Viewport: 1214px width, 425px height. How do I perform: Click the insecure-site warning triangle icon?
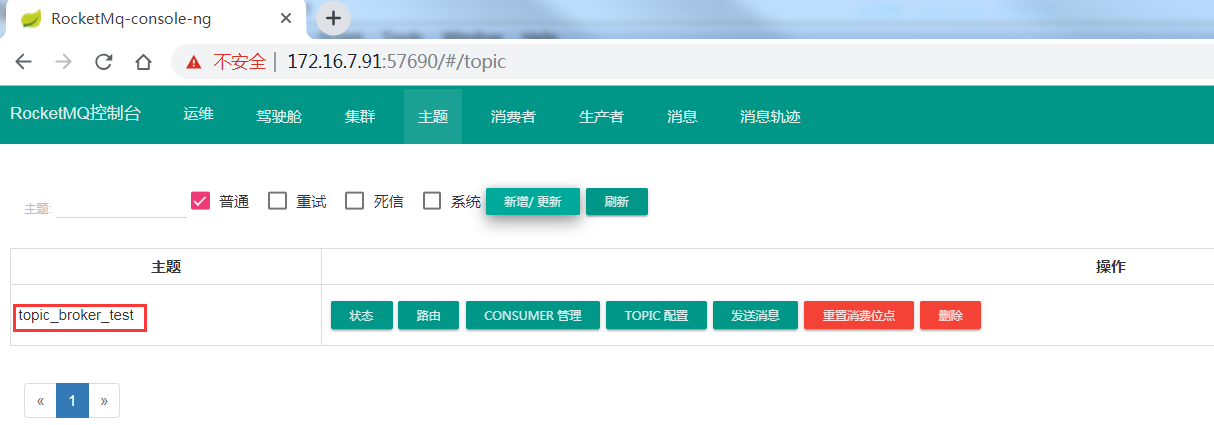(194, 61)
